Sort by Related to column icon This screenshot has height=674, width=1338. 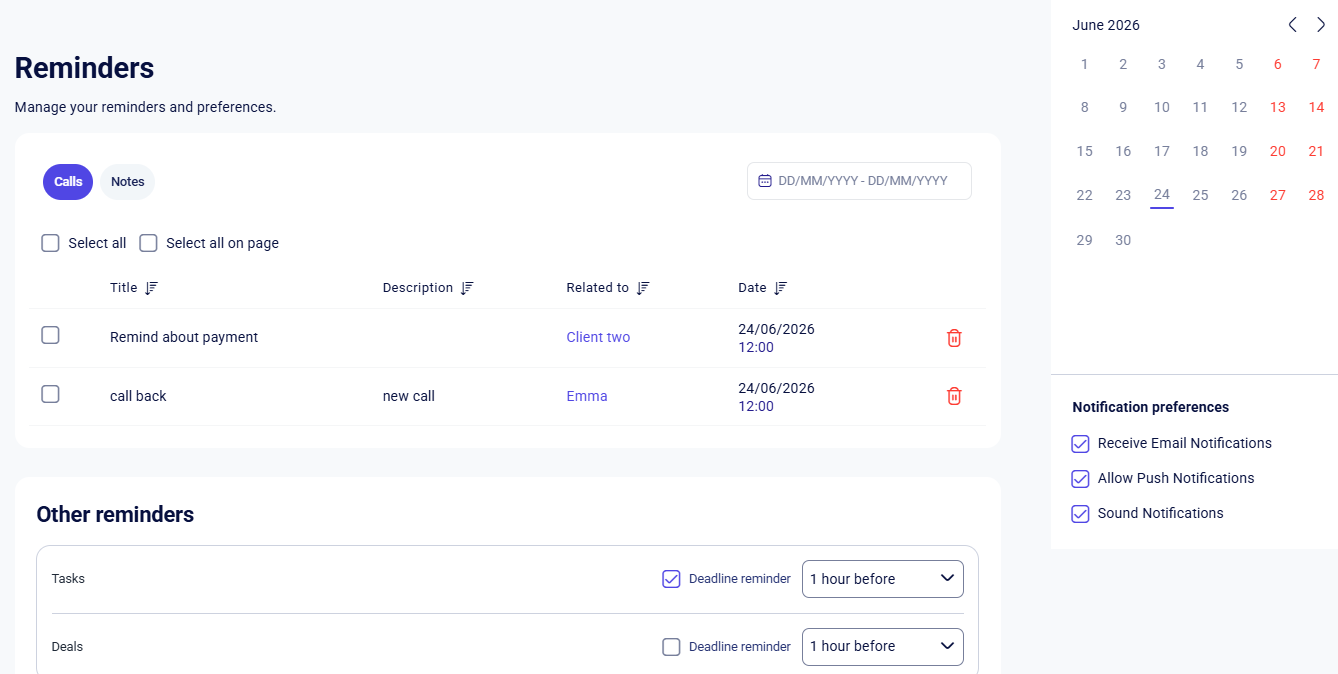(x=643, y=288)
